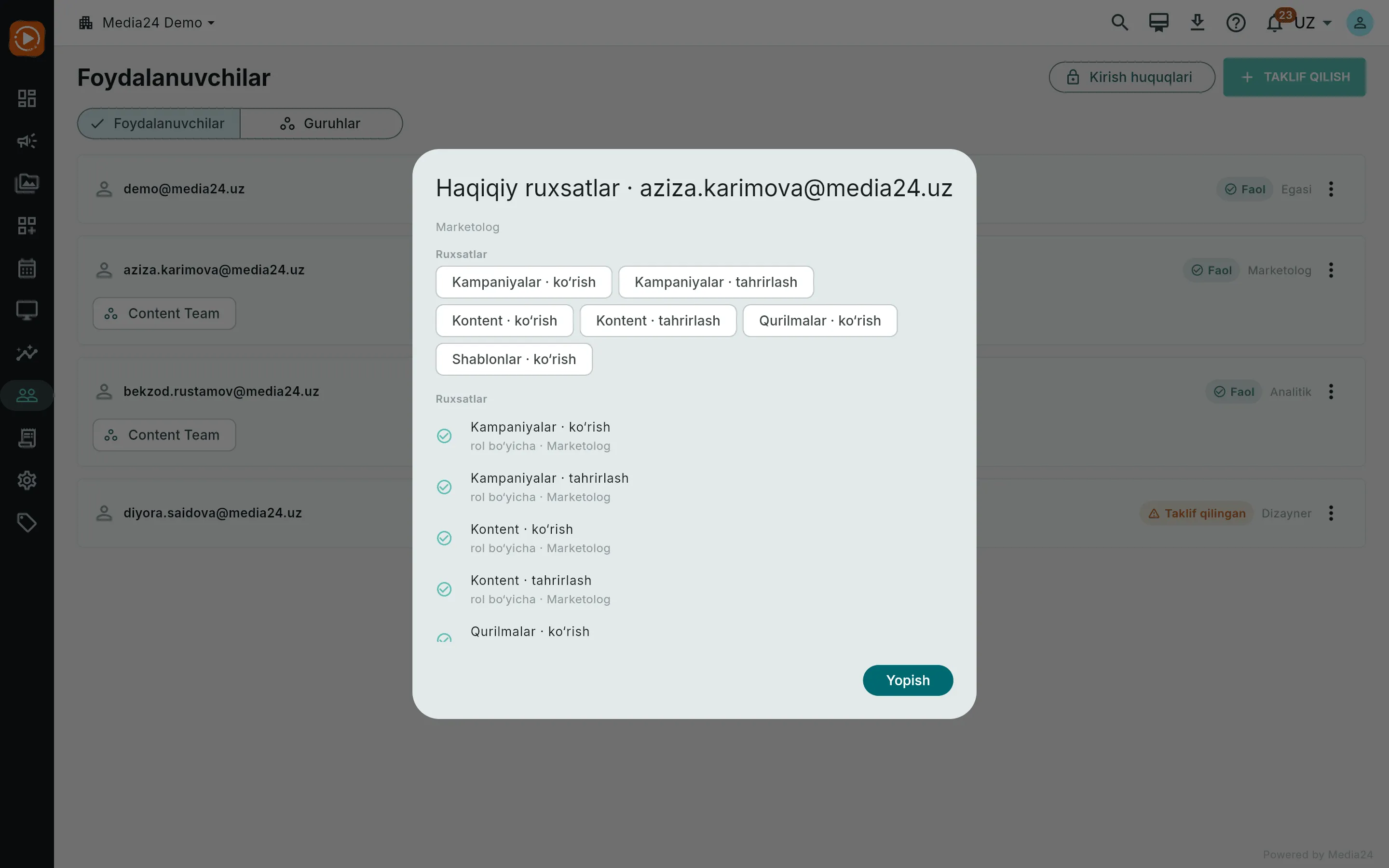
Task: Click the Kampaniyalar · ko'rish chip
Action: point(523,282)
